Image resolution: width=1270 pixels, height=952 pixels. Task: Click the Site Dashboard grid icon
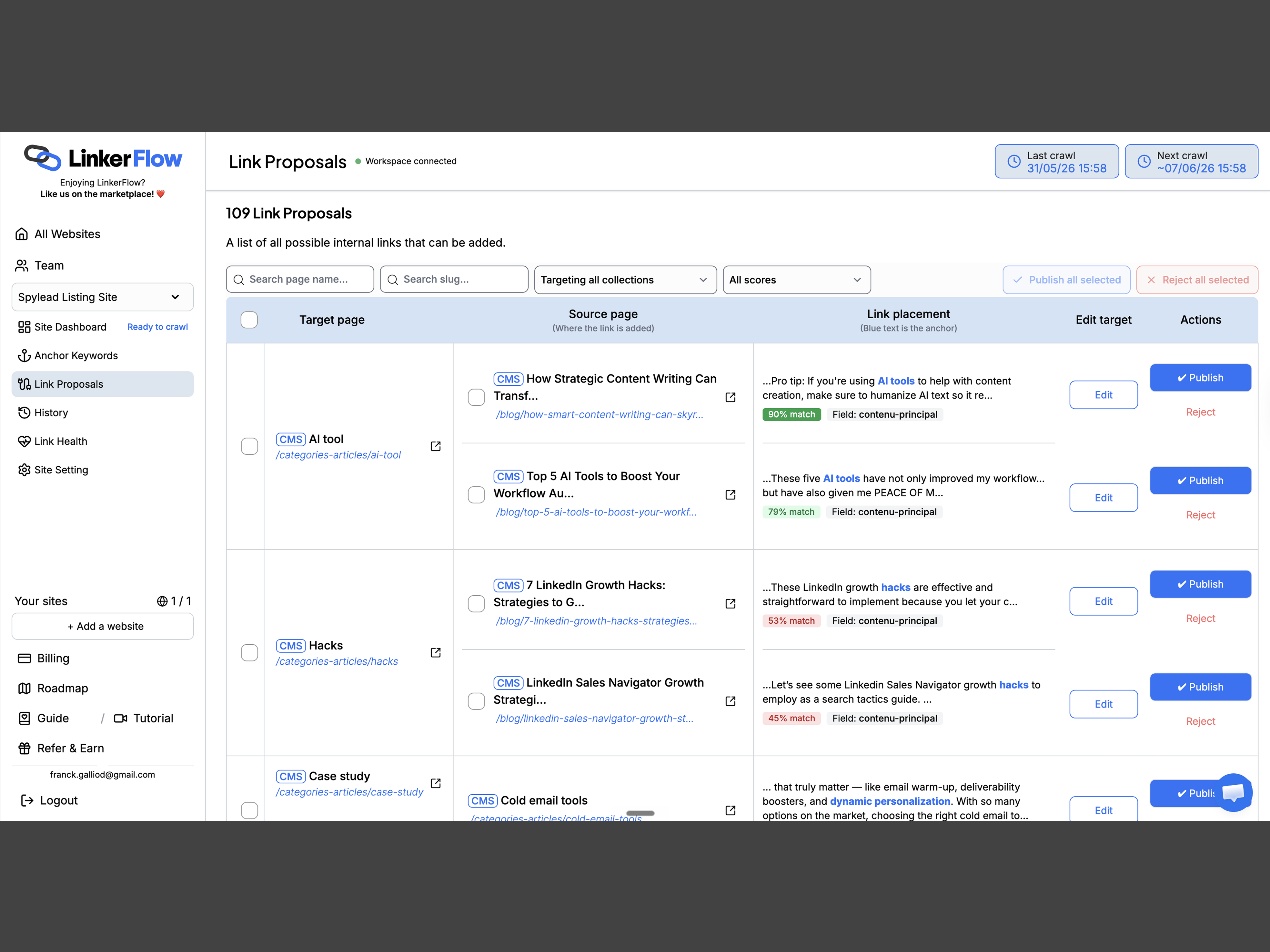click(24, 327)
